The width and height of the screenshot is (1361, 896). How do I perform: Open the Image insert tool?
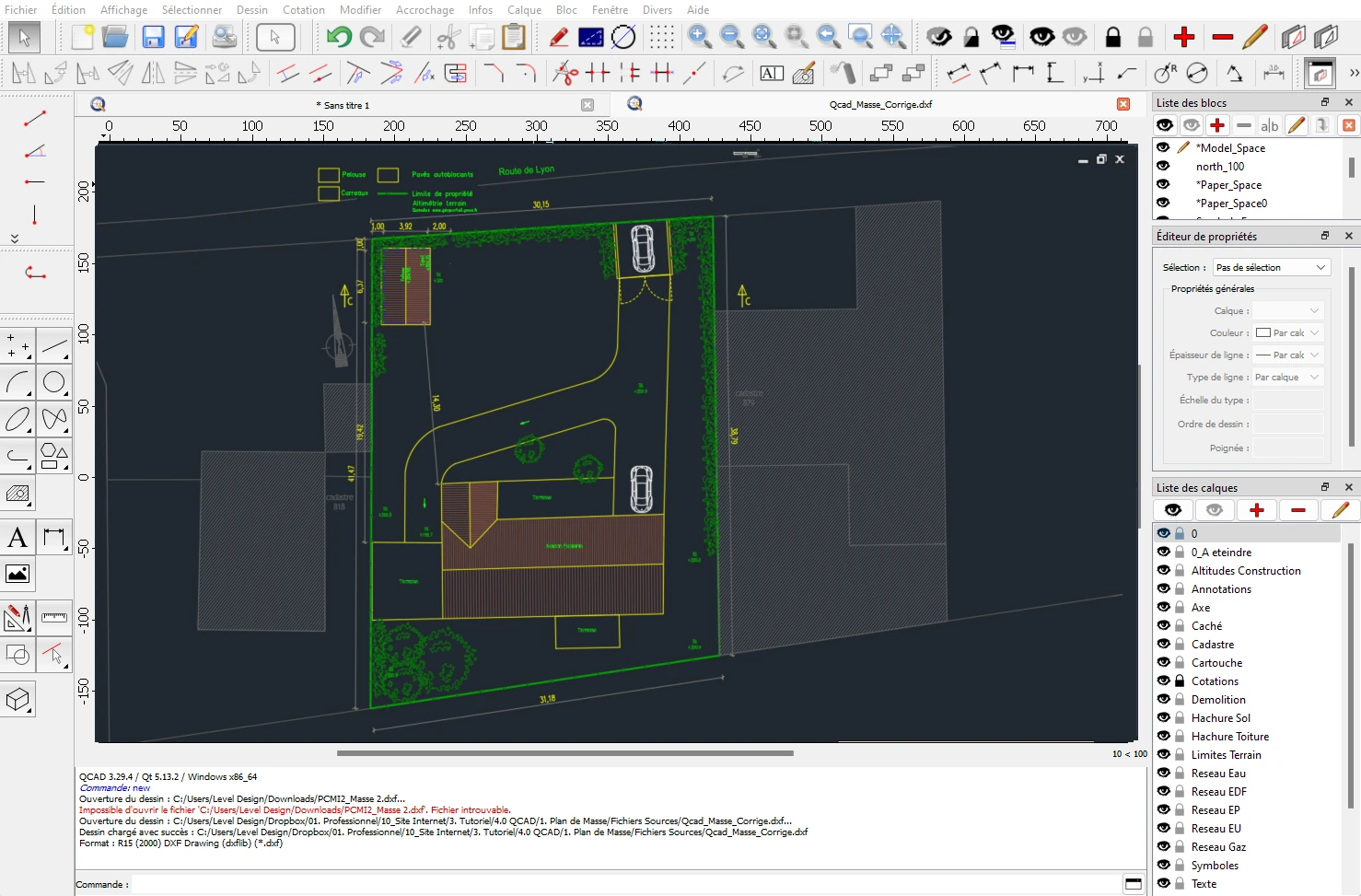click(x=17, y=574)
